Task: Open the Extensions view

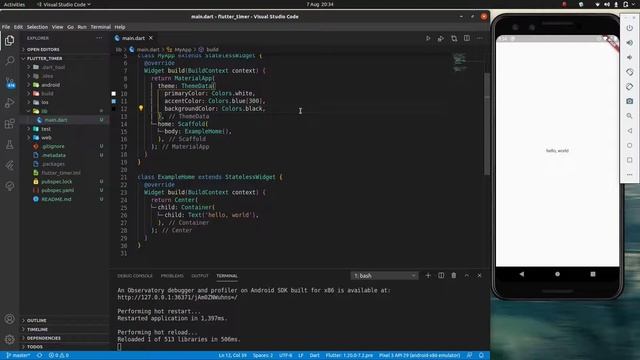Action: 9,124
